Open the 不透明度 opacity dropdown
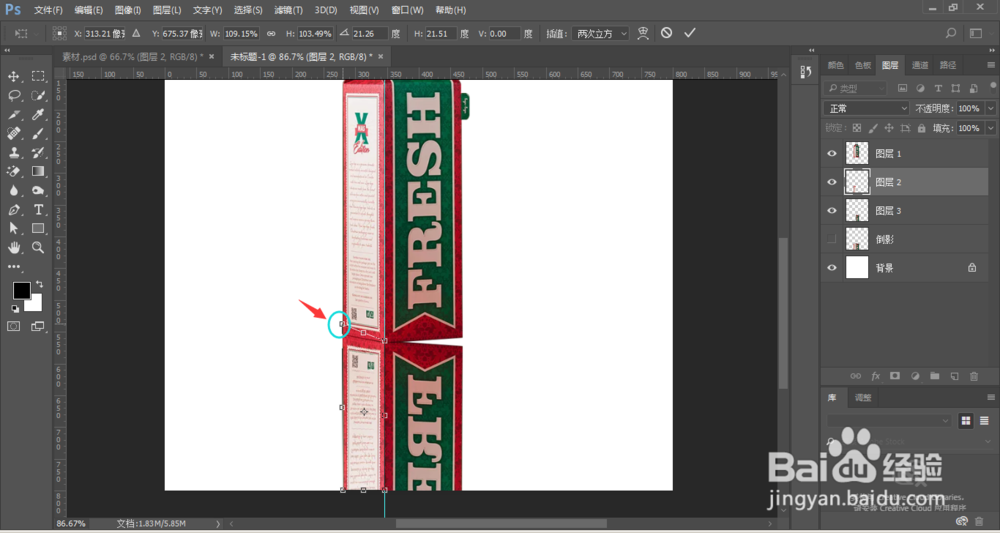Image resolution: width=1000 pixels, height=533 pixels. coord(990,108)
